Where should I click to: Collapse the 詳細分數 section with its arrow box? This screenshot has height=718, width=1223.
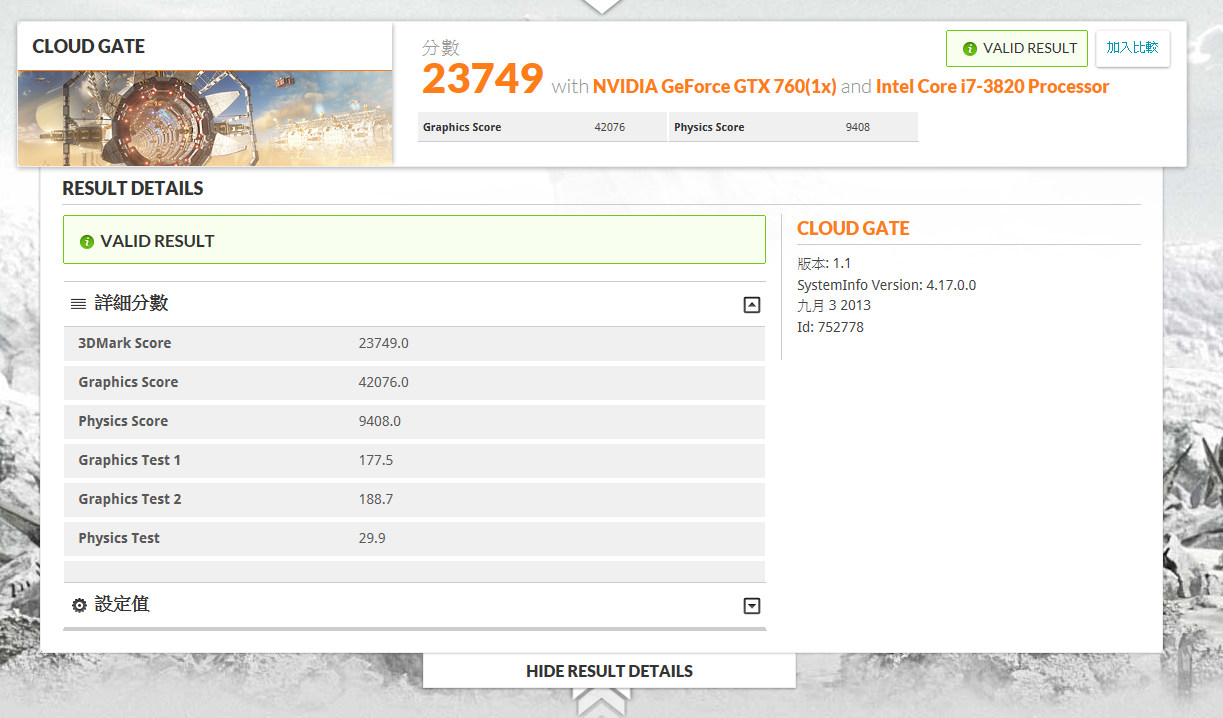click(752, 305)
